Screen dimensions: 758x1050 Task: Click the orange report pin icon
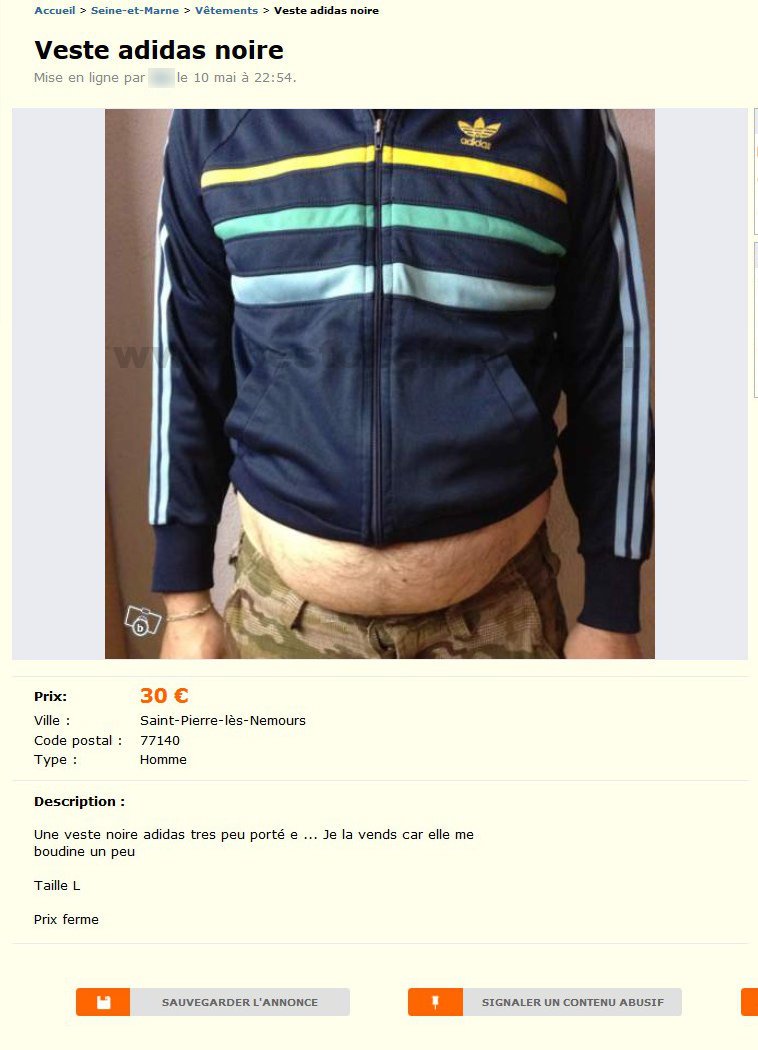pos(435,1002)
